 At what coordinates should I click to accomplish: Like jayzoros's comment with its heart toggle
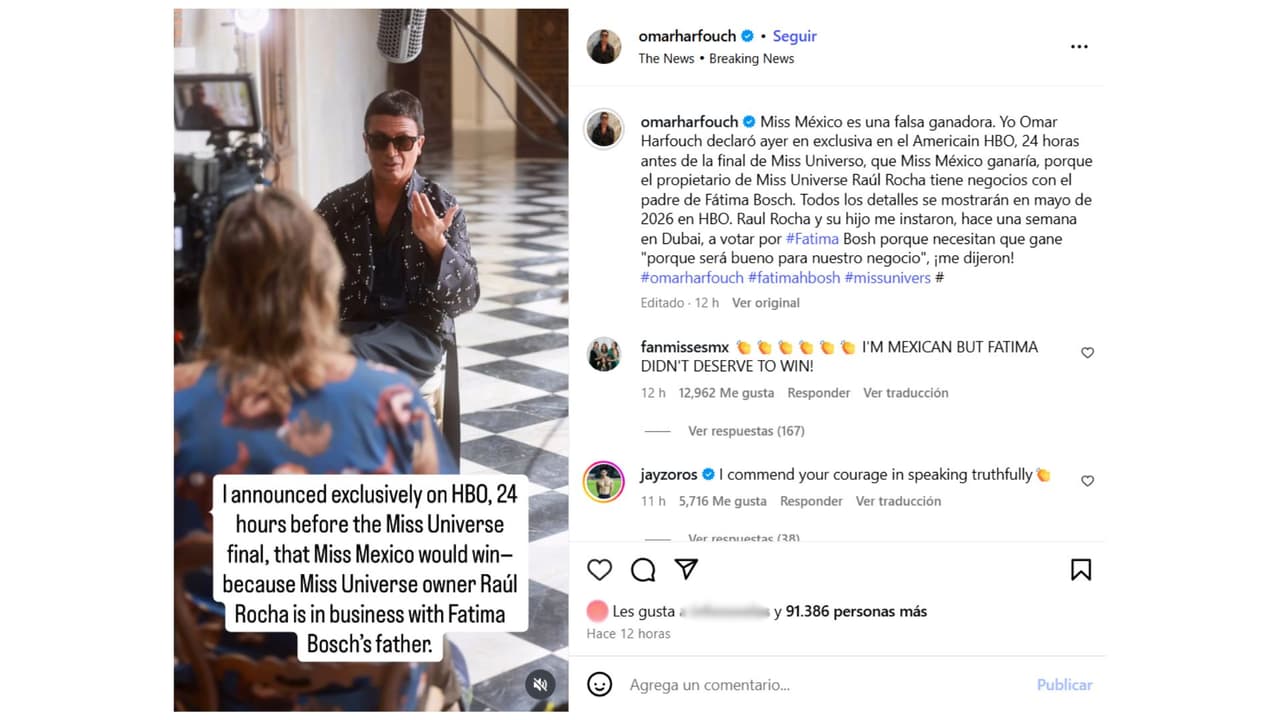tap(1087, 480)
